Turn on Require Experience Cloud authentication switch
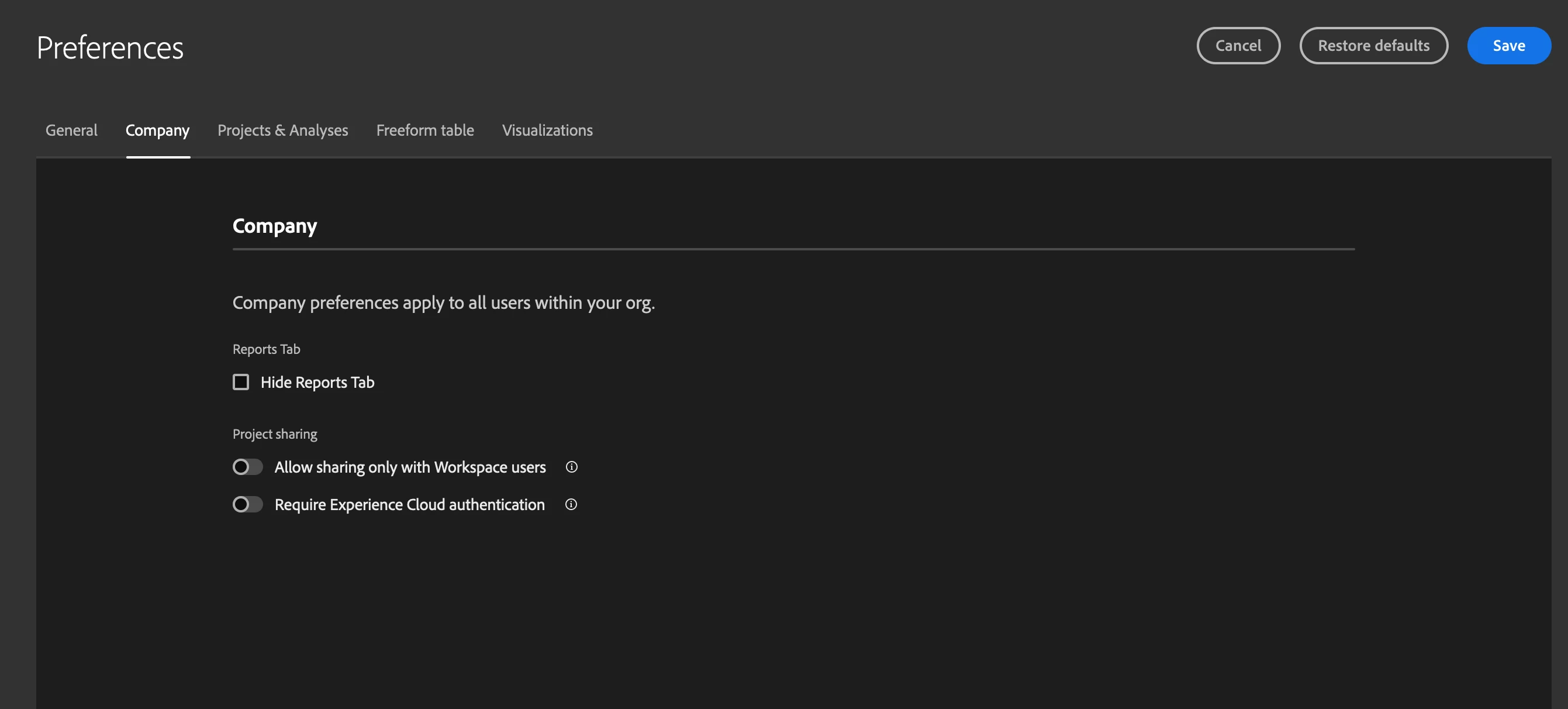The width and height of the screenshot is (1568, 709). coord(247,504)
